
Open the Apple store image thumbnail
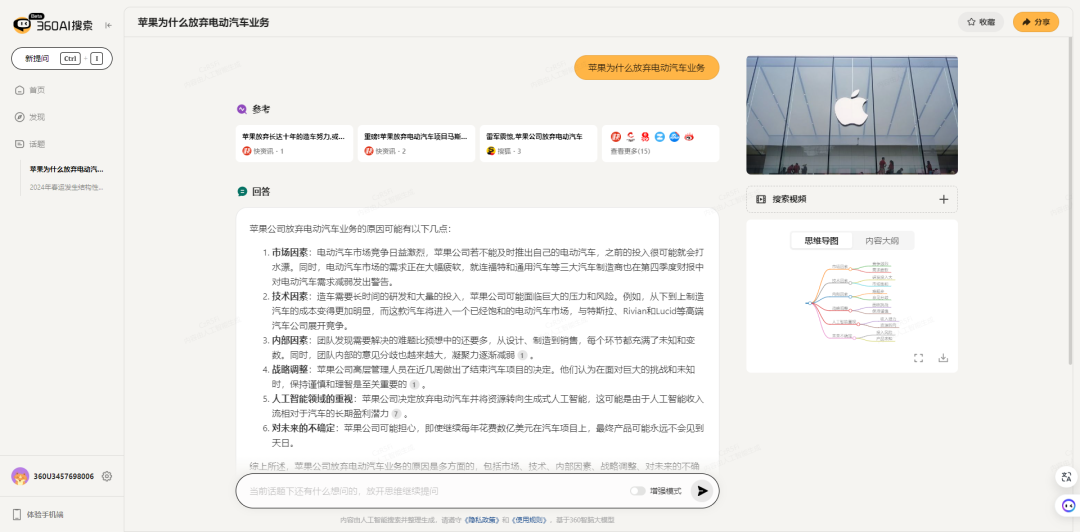[x=851, y=115]
